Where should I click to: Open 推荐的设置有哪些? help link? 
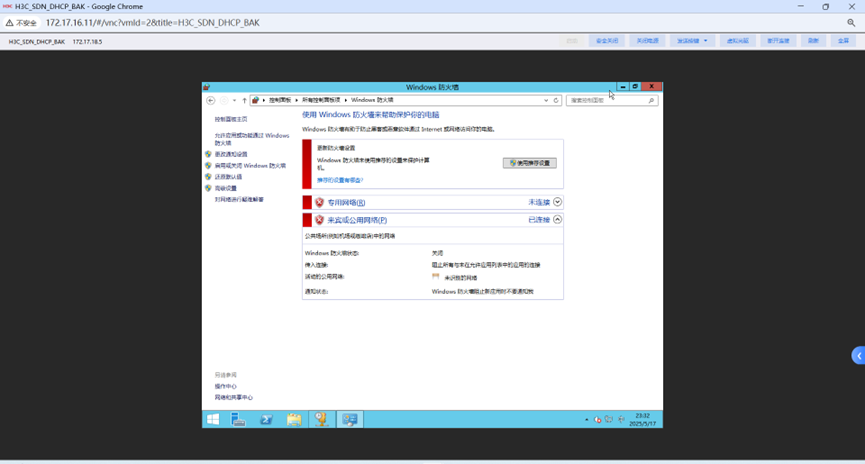340,180
